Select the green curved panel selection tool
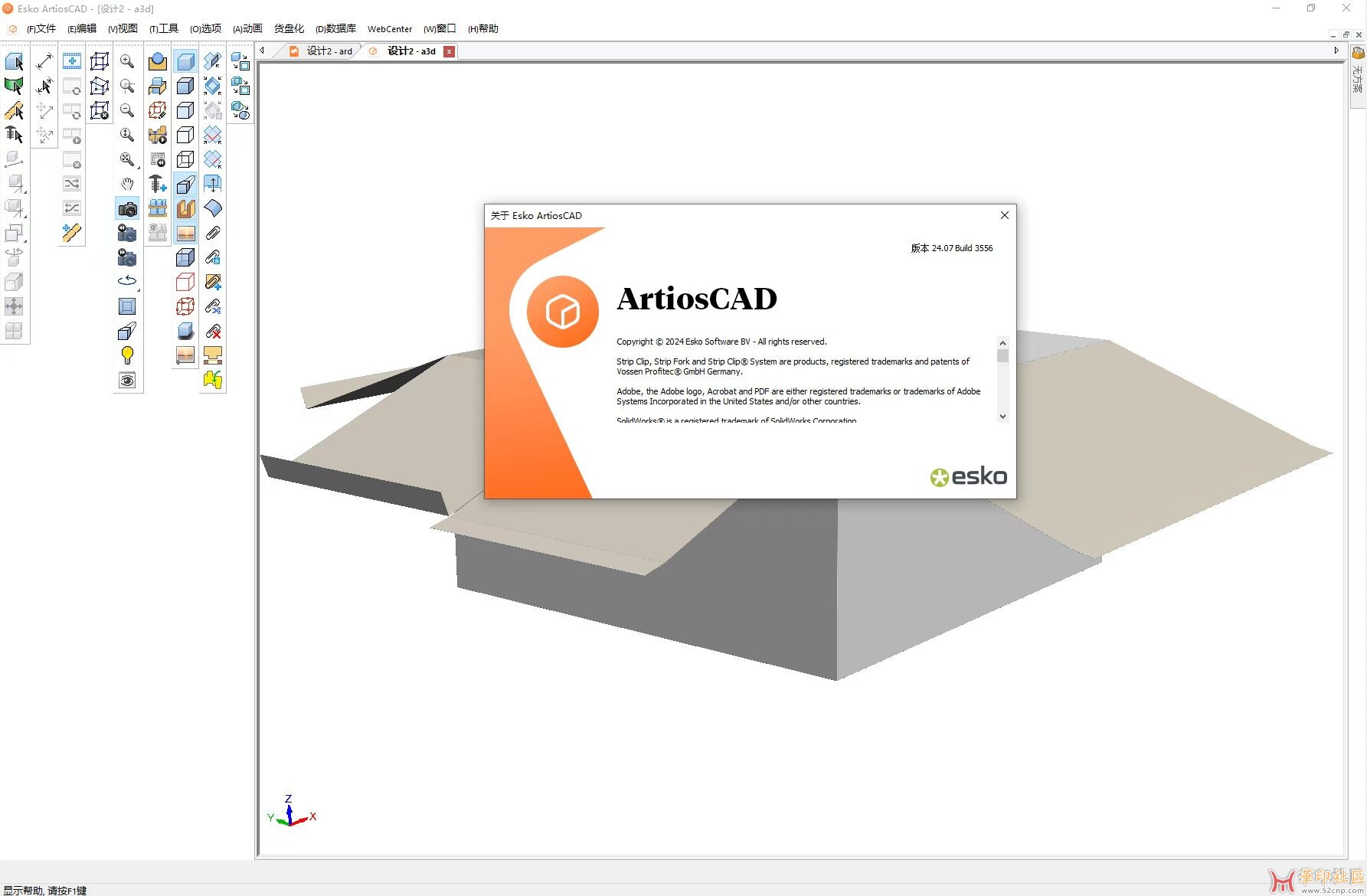1367x896 pixels. tap(14, 86)
